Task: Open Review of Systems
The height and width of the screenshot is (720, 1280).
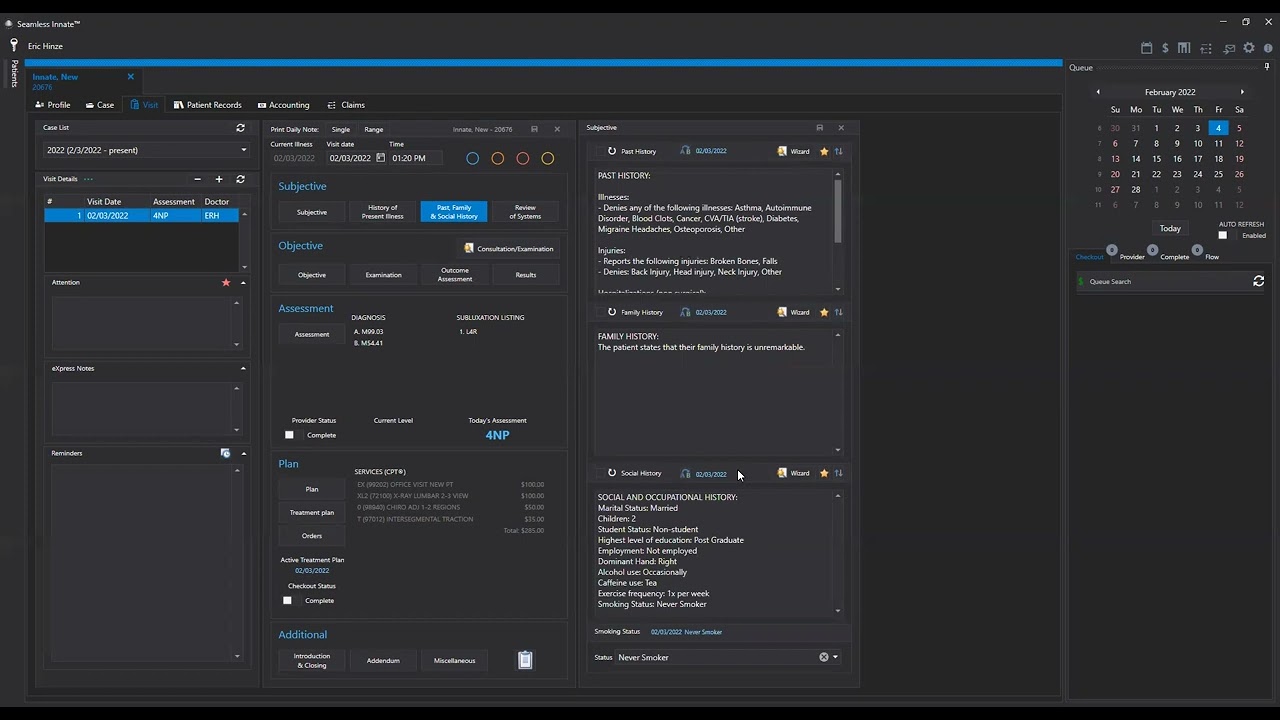Action: [525, 212]
